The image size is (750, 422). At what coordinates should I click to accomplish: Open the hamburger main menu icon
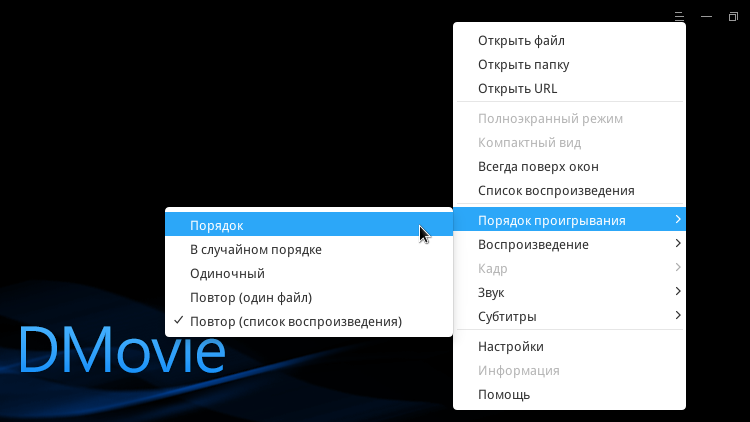[679, 17]
